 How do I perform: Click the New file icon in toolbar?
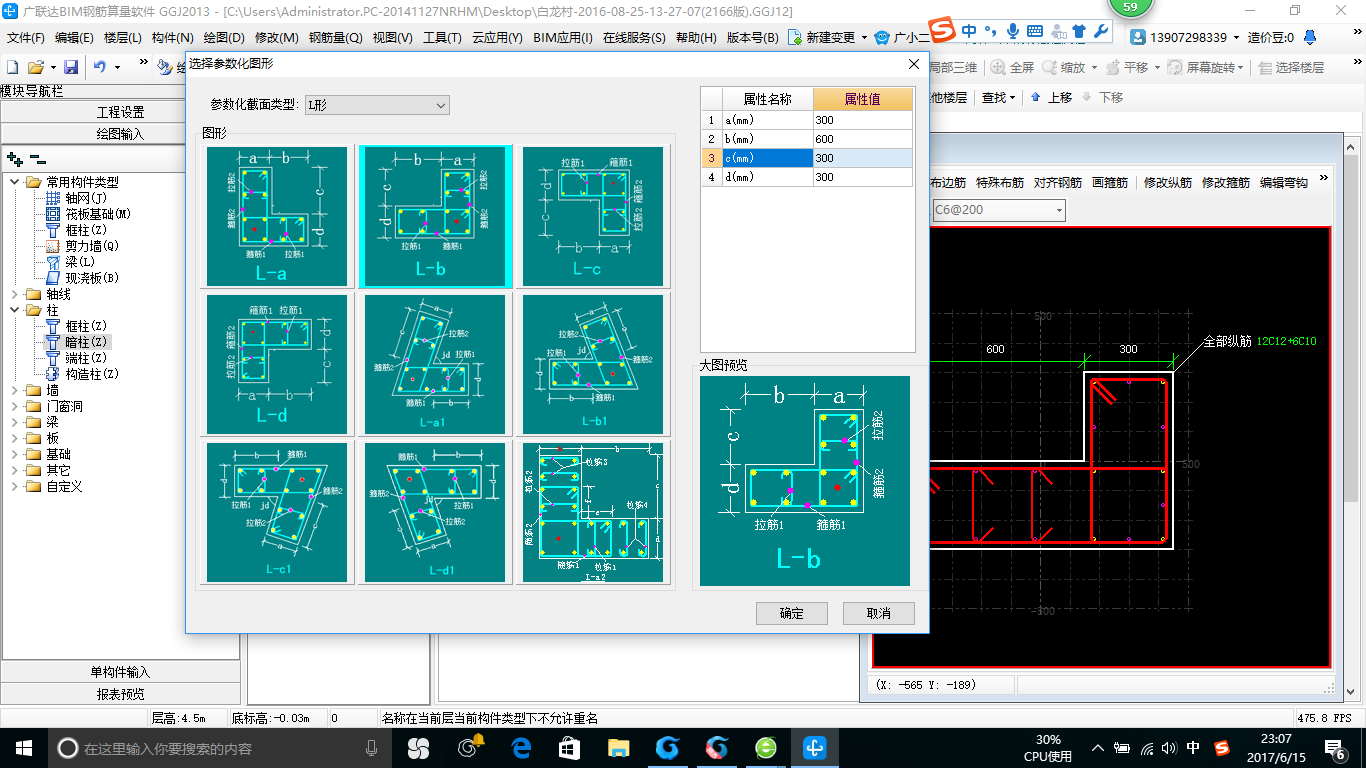click(12, 67)
